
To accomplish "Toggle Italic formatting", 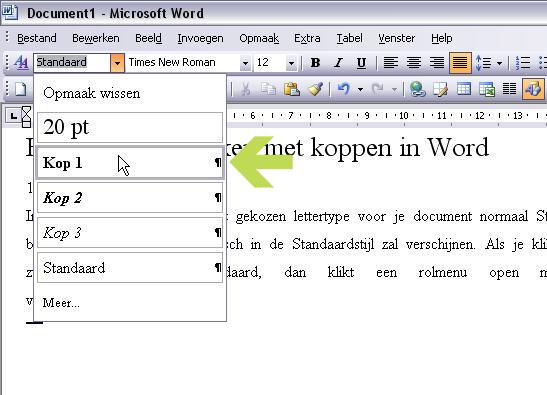I will 338,63.
